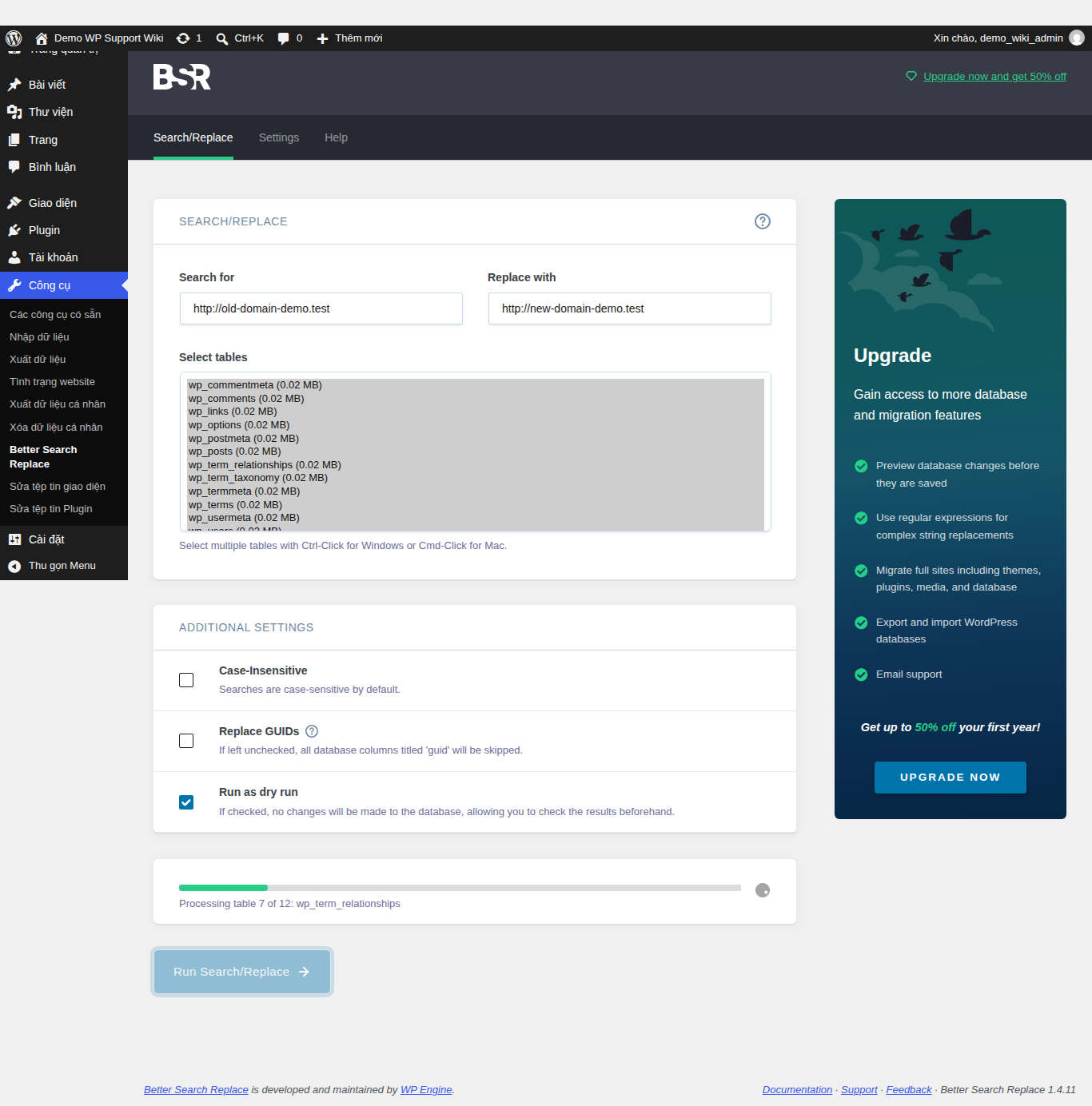Select wp_links table in the list

coord(476,412)
